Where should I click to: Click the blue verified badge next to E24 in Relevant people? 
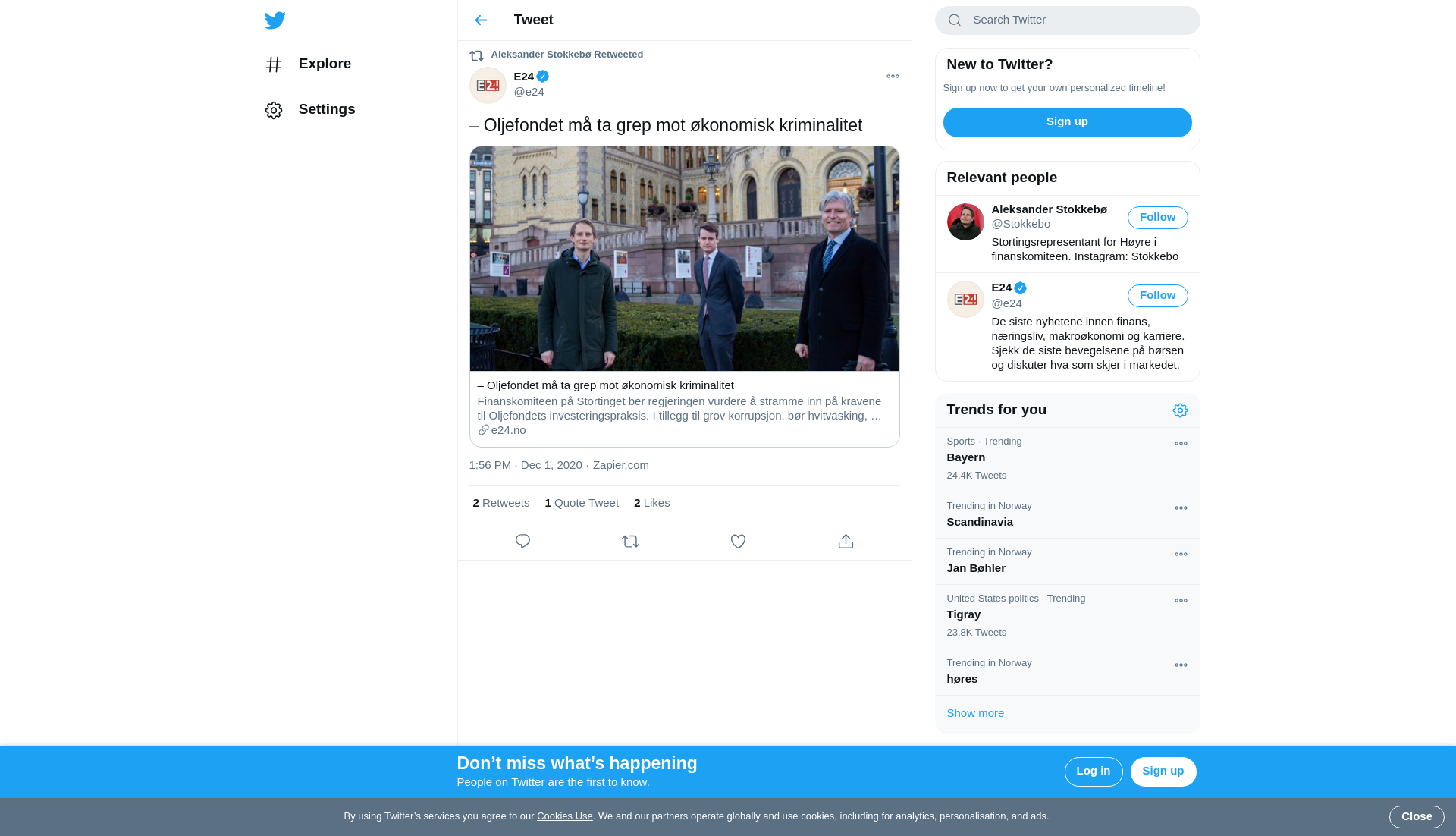click(1020, 288)
